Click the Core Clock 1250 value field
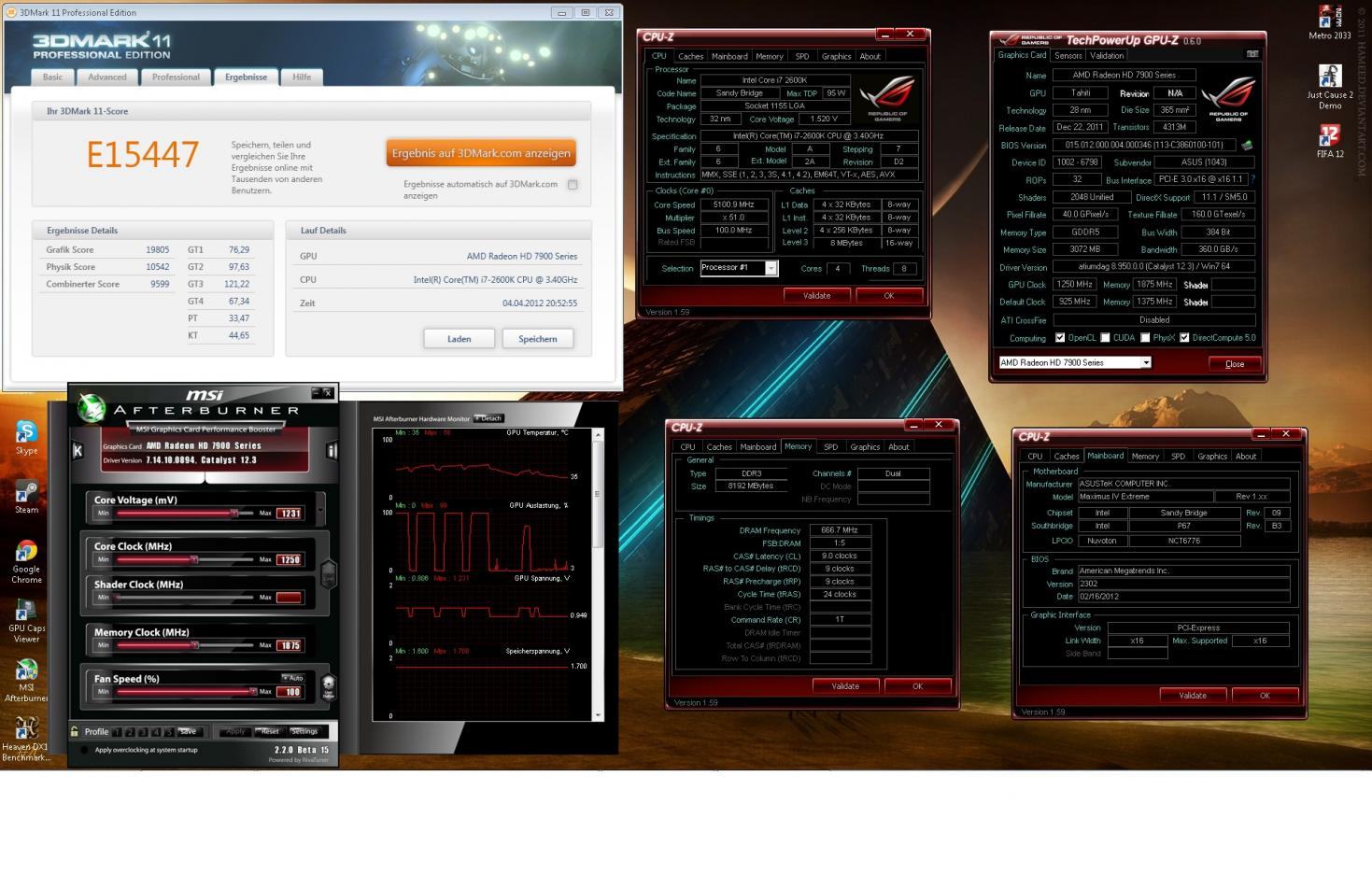The height and width of the screenshot is (874, 1372). (x=289, y=559)
